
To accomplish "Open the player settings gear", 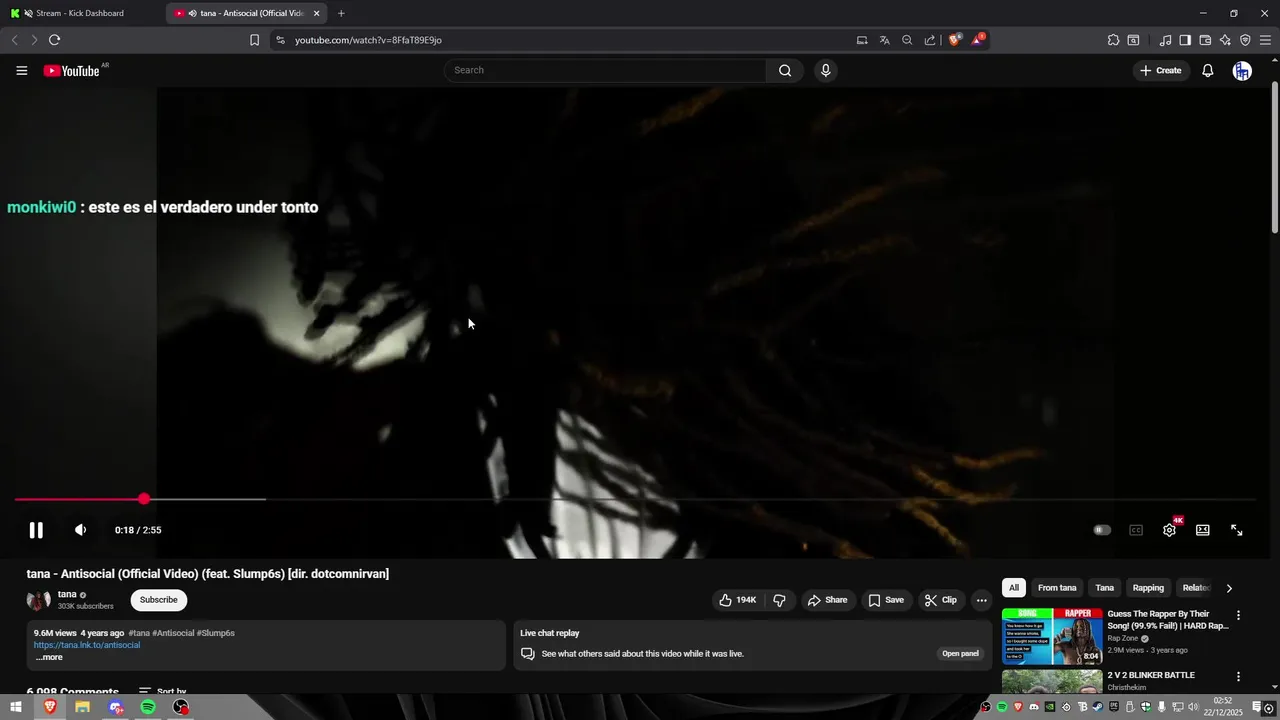I will [x=1169, y=530].
